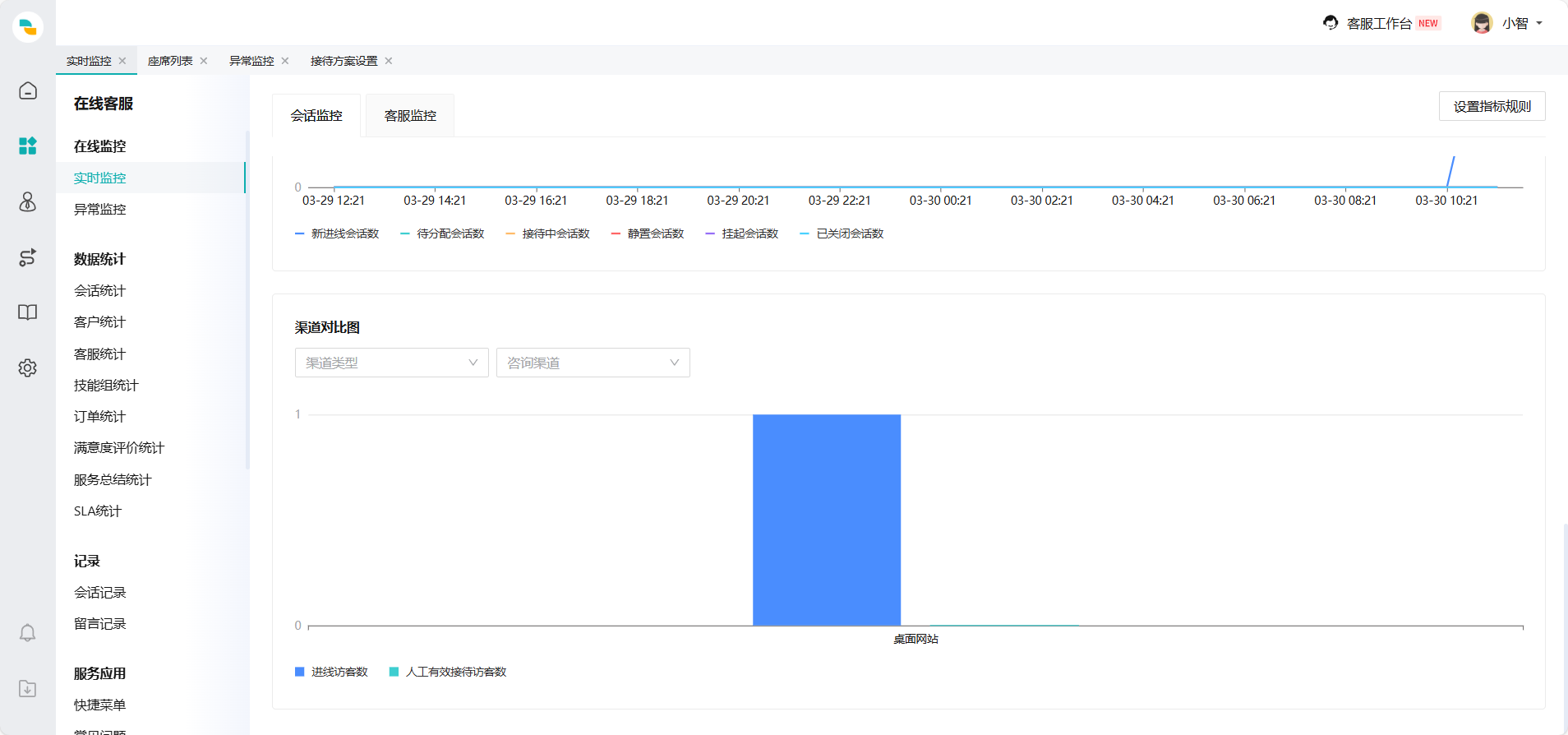Open the 小智 user account menu
The image size is (1568, 735).
click(x=1507, y=23)
